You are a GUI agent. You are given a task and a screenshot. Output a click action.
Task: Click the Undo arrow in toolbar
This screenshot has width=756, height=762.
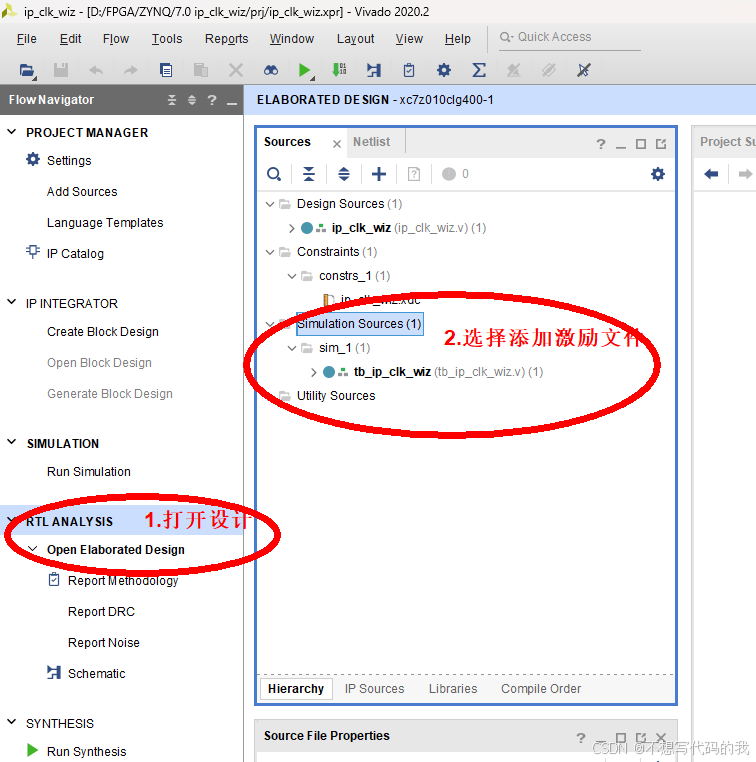[x=96, y=70]
